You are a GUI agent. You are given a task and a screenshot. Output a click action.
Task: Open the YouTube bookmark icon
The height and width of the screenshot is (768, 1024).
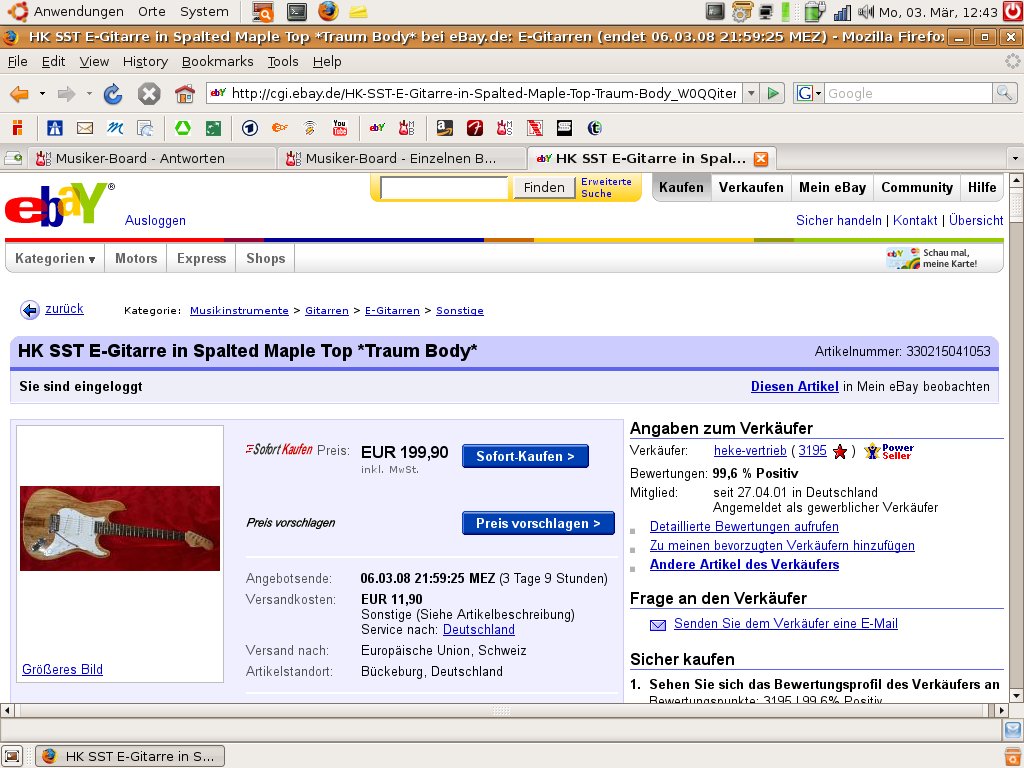[x=340, y=128]
